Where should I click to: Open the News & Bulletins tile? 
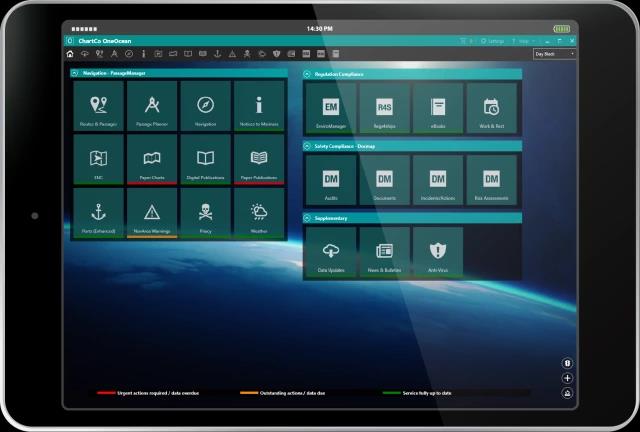point(384,252)
